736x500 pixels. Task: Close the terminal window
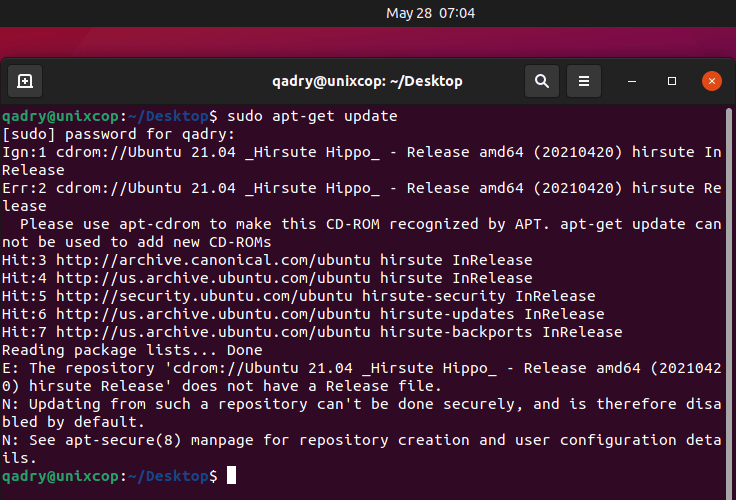pyautogui.click(x=712, y=81)
